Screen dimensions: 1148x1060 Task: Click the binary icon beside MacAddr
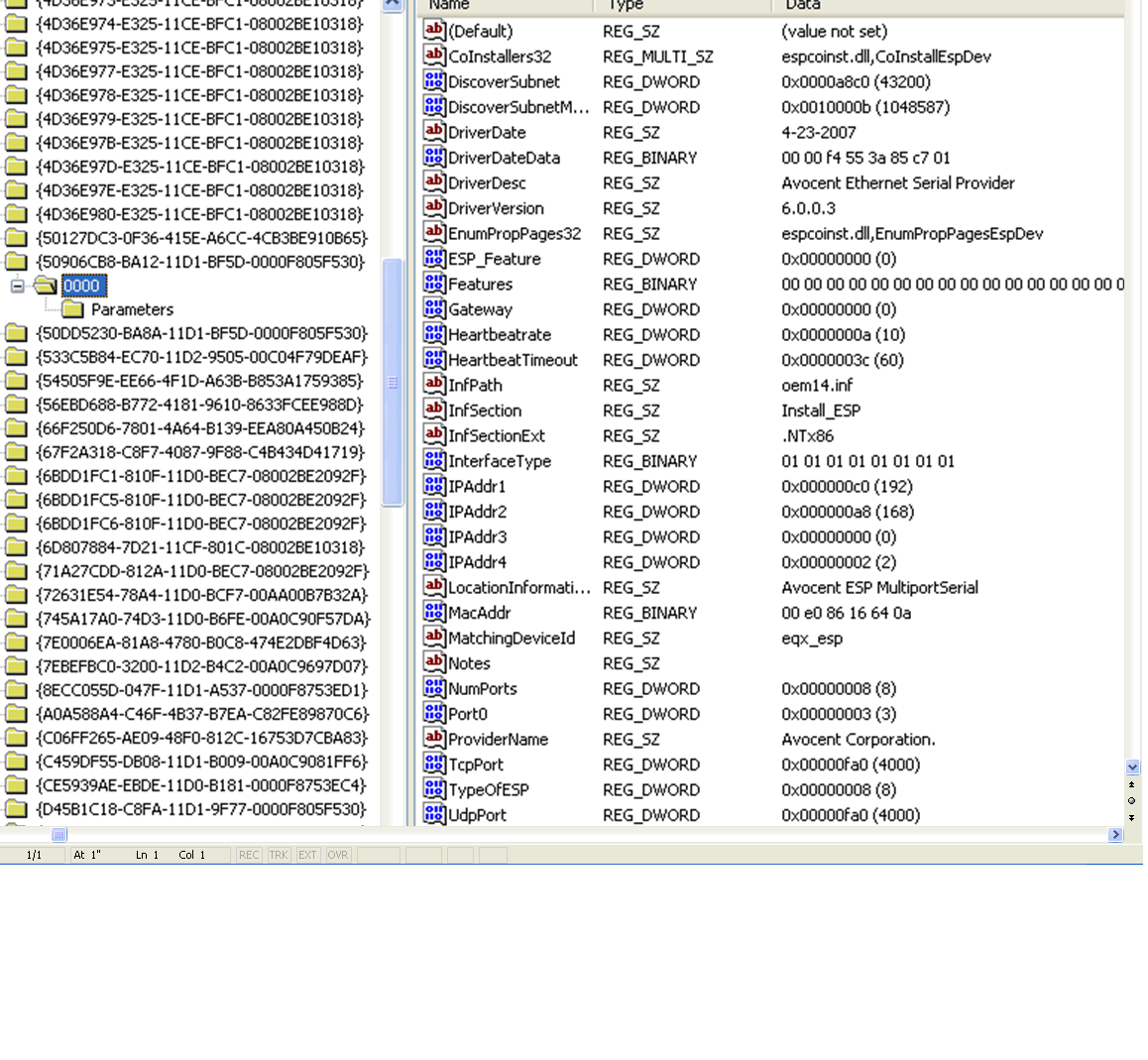pyautogui.click(x=433, y=613)
